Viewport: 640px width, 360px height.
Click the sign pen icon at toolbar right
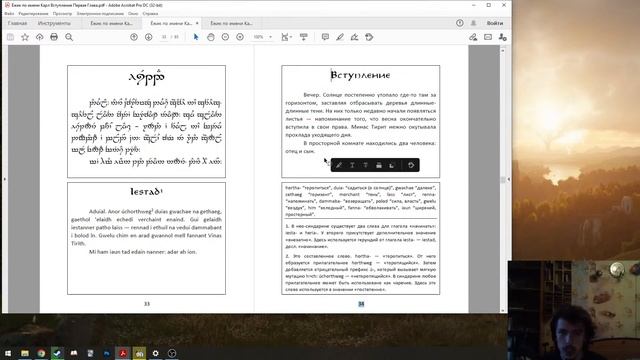pos(473,37)
